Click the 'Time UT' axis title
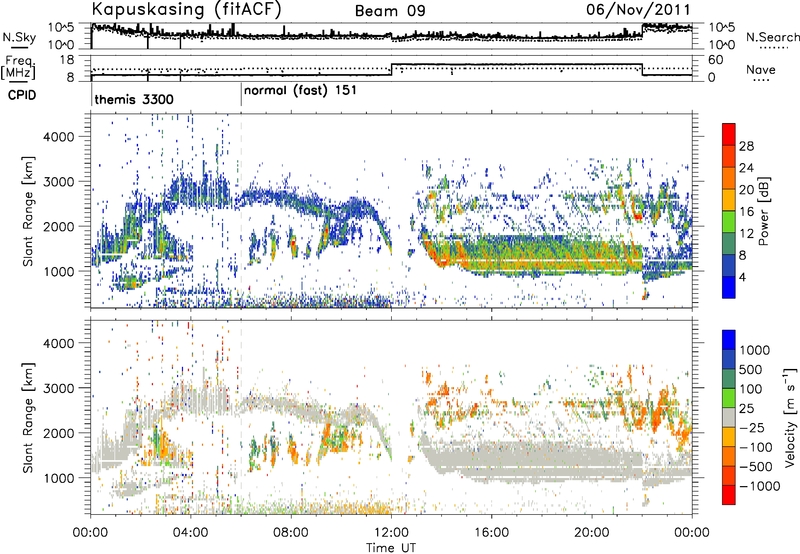800x554 pixels. pyautogui.click(x=391, y=547)
